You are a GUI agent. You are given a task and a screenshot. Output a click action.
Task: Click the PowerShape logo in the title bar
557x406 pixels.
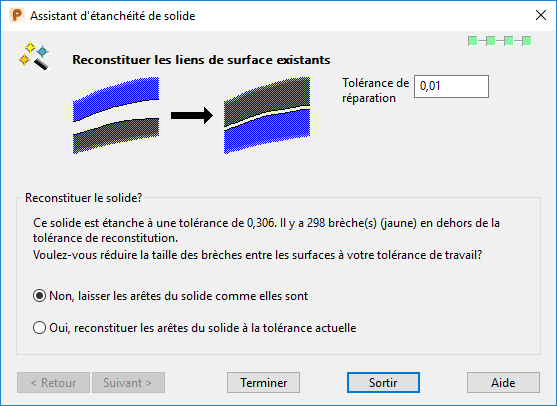(x=17, y=16)
